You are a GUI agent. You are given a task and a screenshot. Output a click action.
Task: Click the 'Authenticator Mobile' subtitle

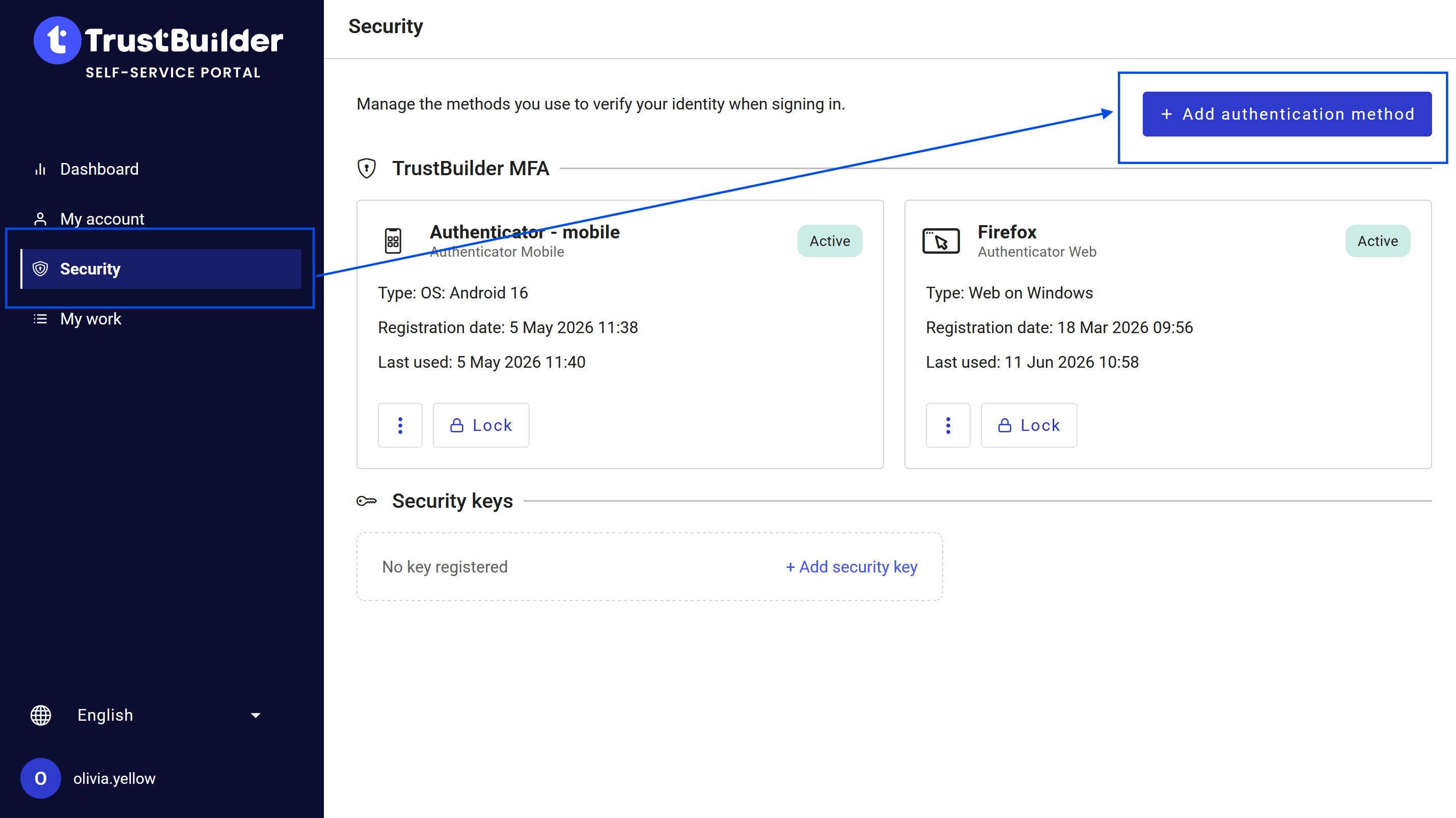[x=497, y=252]
